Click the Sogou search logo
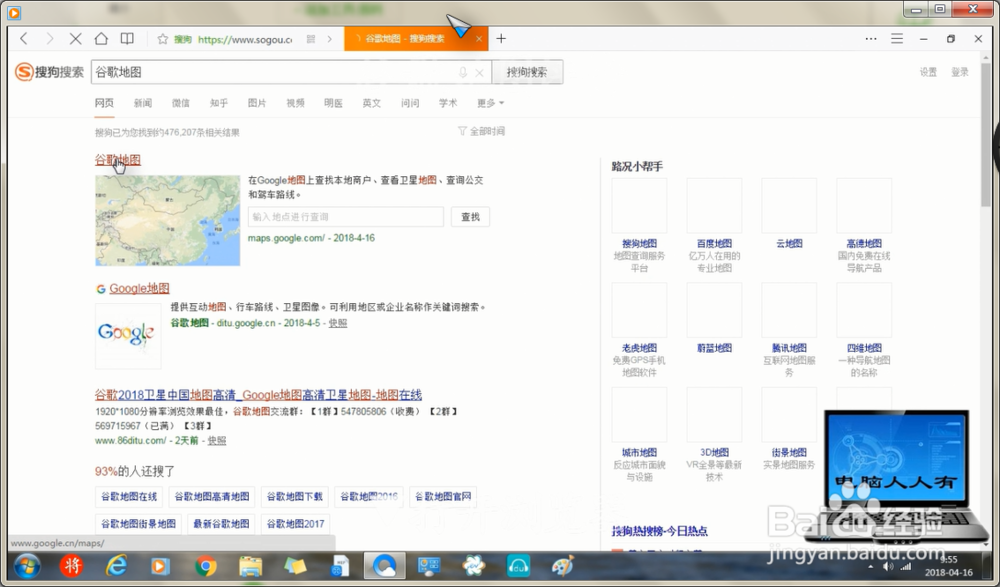 50,72
